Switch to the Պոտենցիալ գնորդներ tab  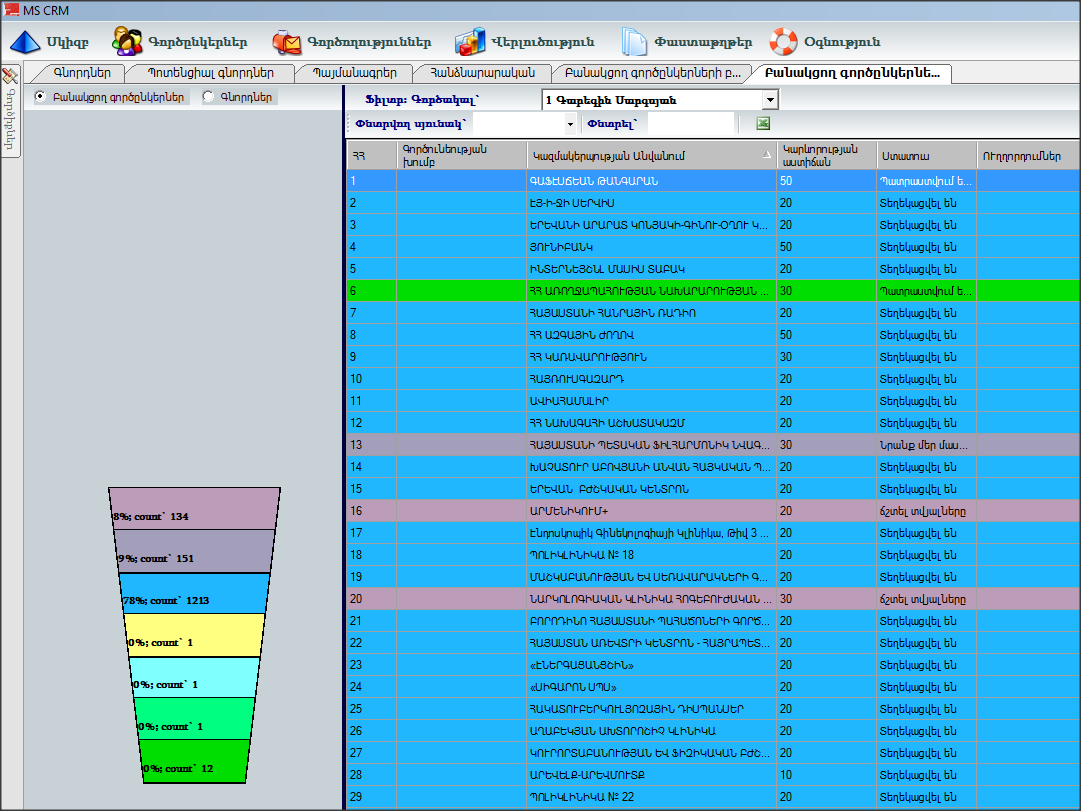coord(210,73)
